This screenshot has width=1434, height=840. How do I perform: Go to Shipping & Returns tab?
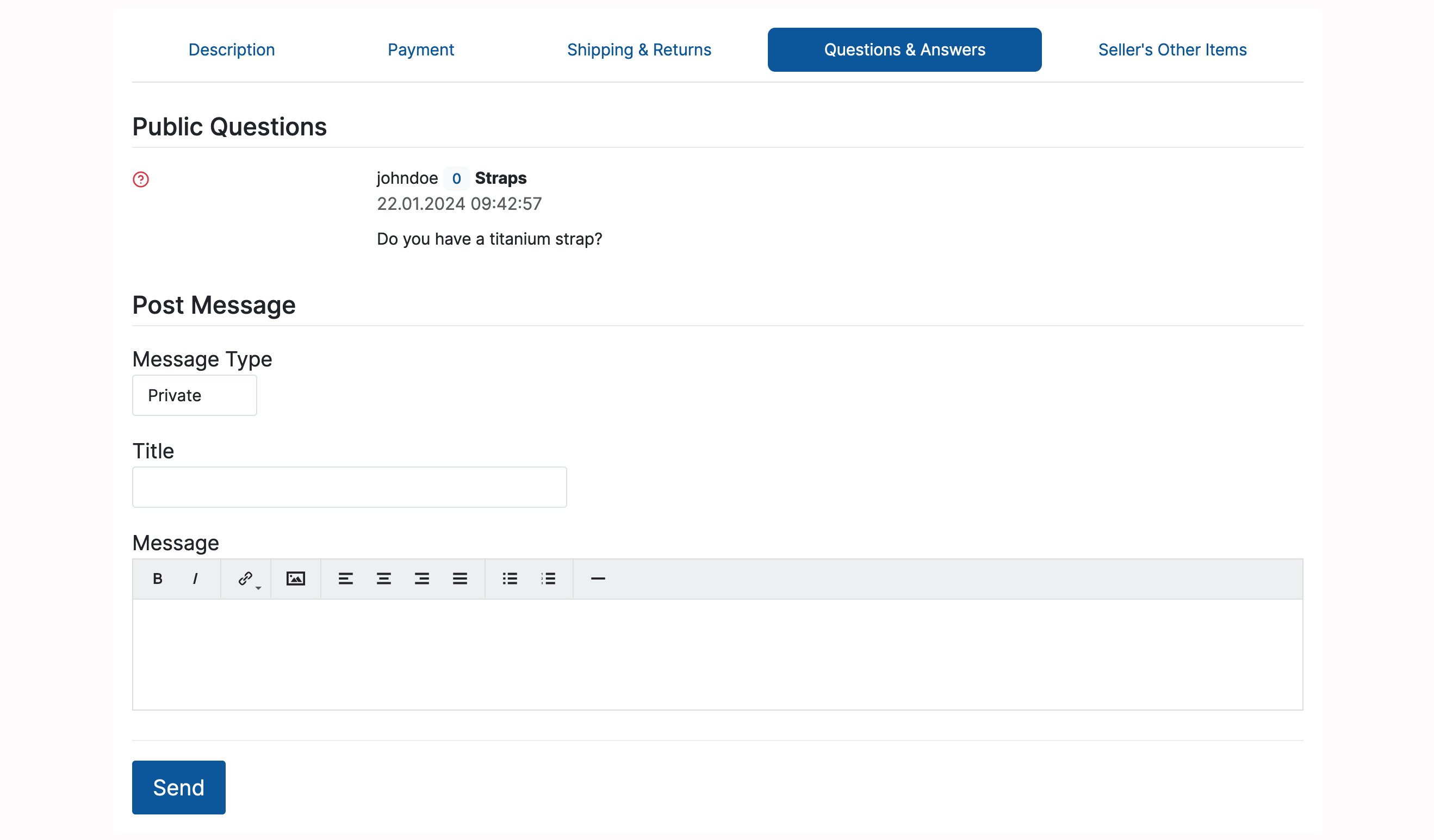coord(638,50)
